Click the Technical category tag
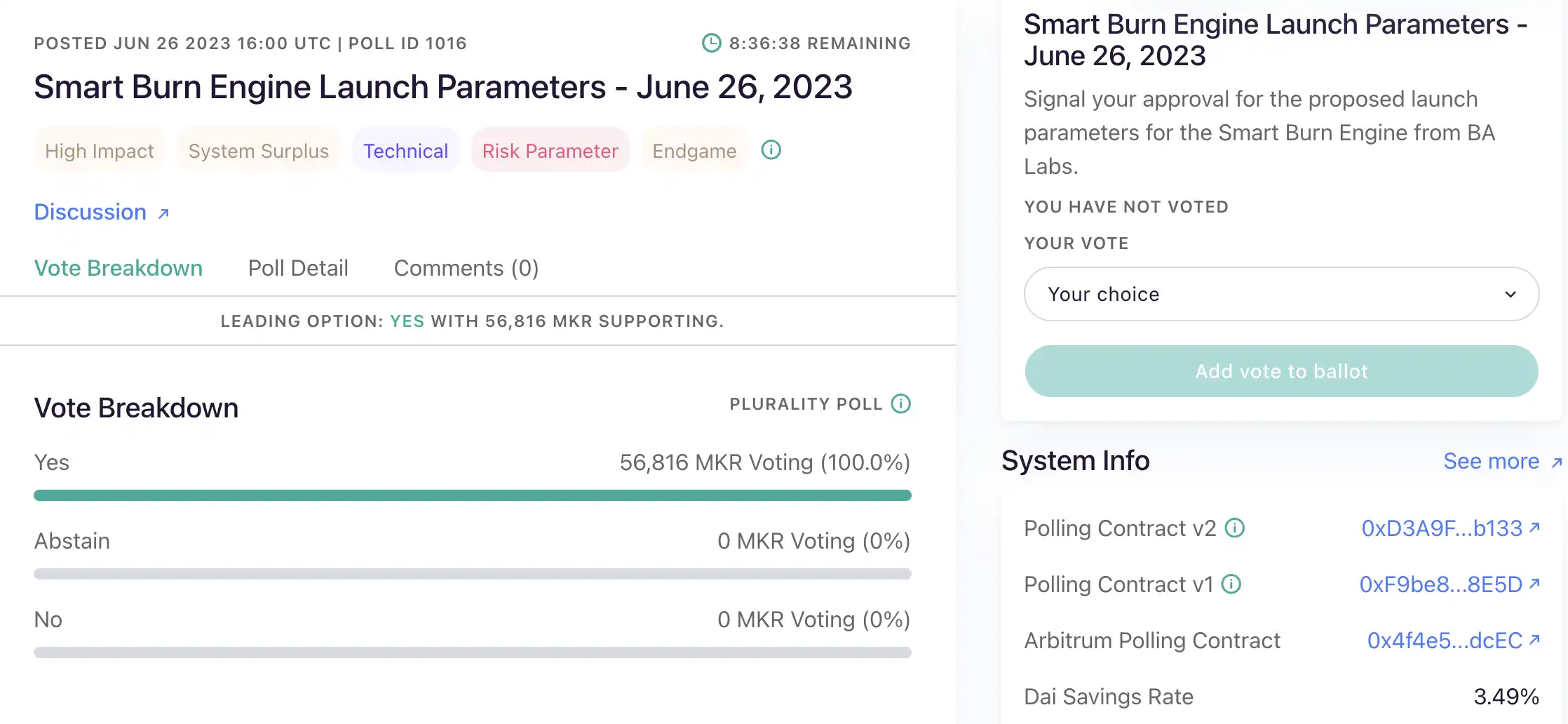The width and height of the screenshot is (1568, 724). (405, 152)
